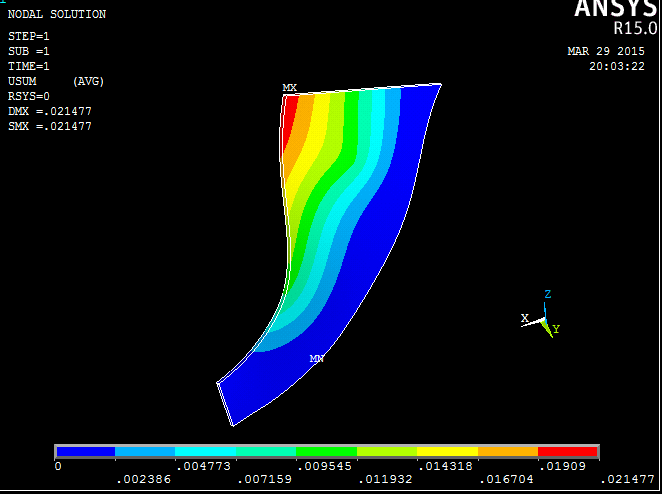662x494 pixels.
Task: Click legend value .014318
Action: click(x=445, y=467)
